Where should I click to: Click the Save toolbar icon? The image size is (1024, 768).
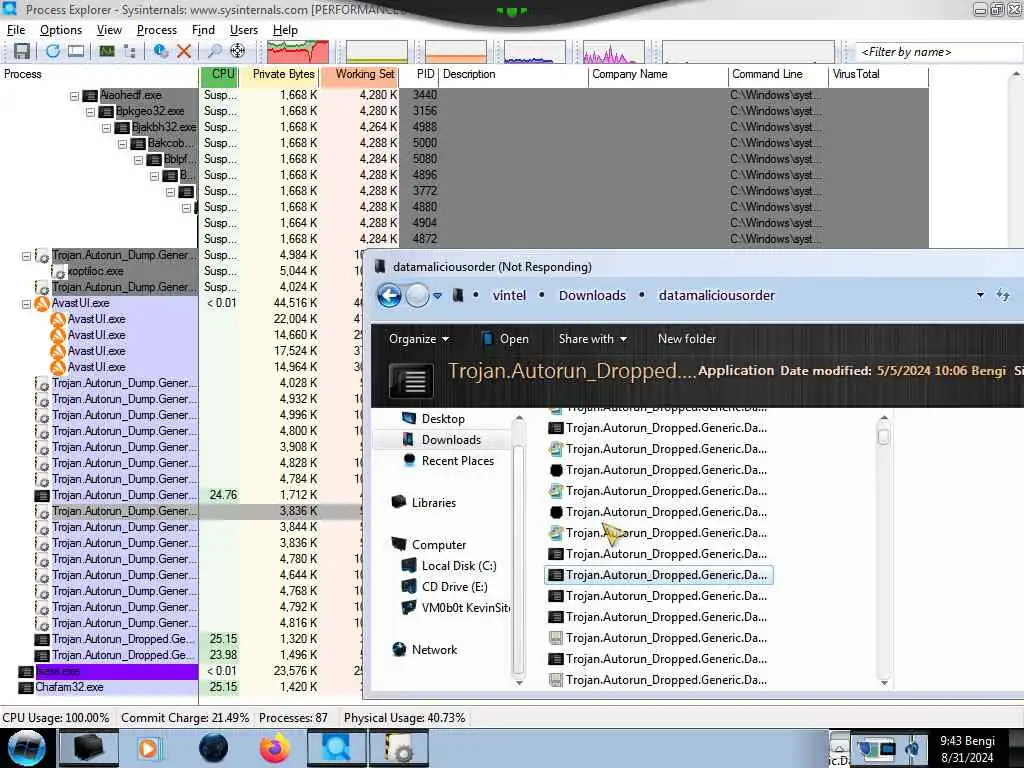click(x=22, y=51)
